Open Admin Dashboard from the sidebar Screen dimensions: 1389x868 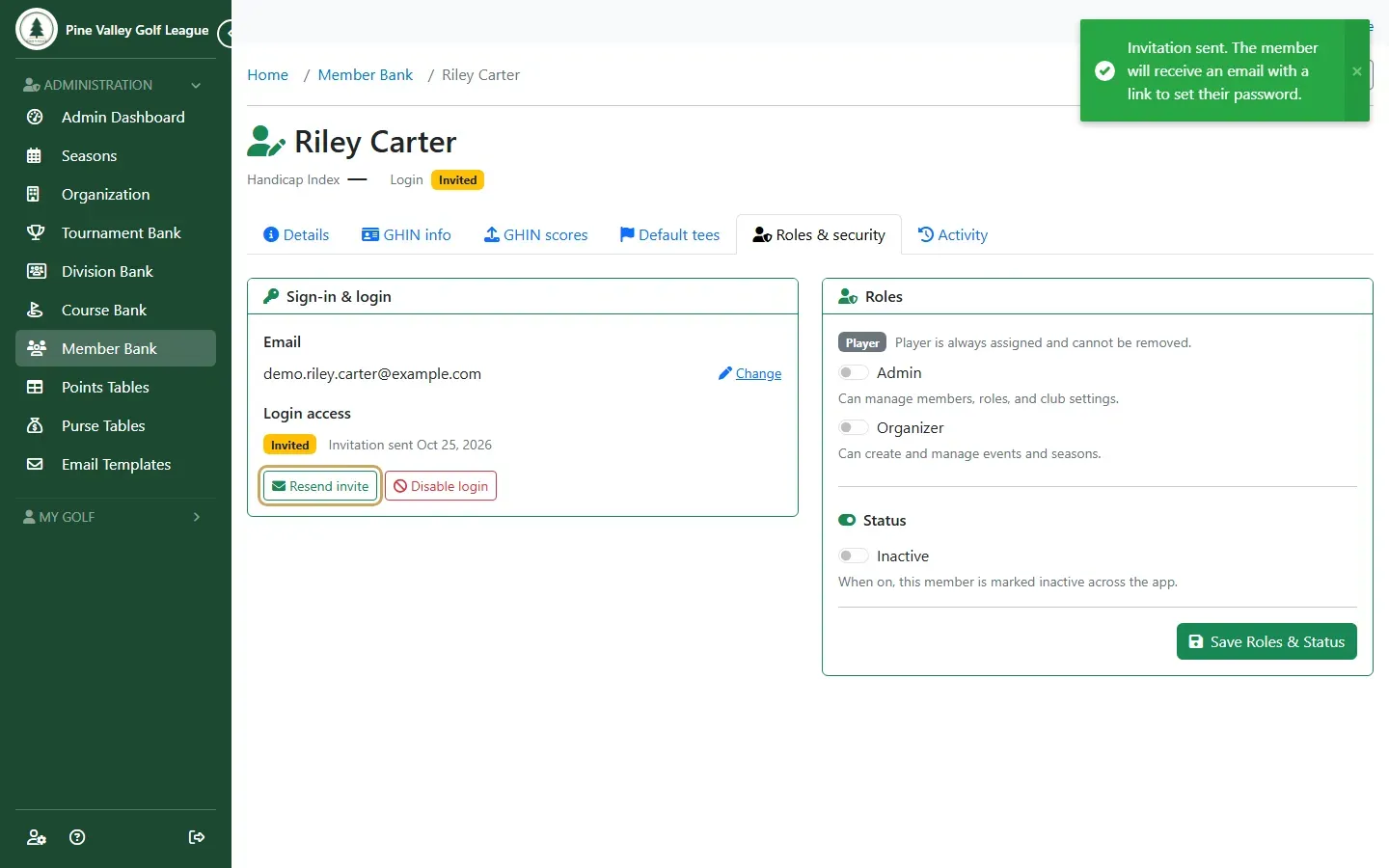(116, 117)
